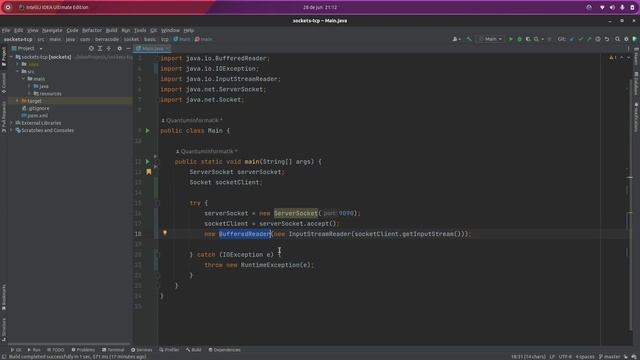640x360 pixels.
Task: Toggle the Commit tool window side tab
Action: 4,83
